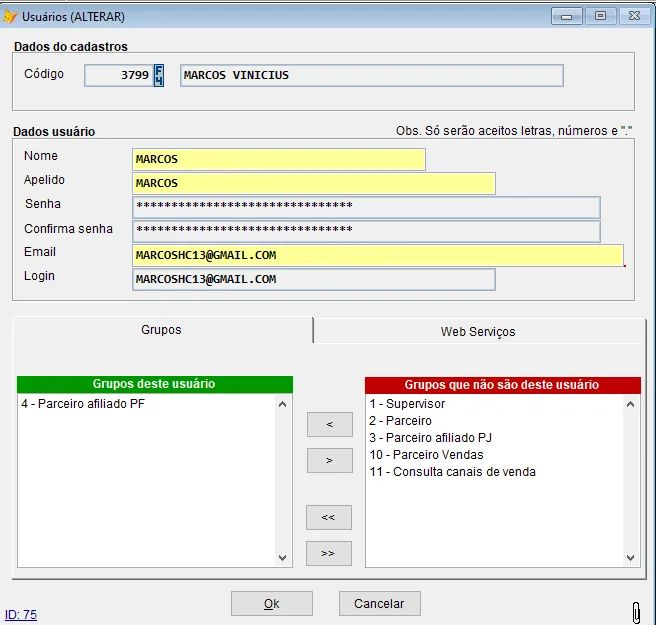Focus the Email input field
The width and height of the screenshot is (656, 625).
point(377,255)
